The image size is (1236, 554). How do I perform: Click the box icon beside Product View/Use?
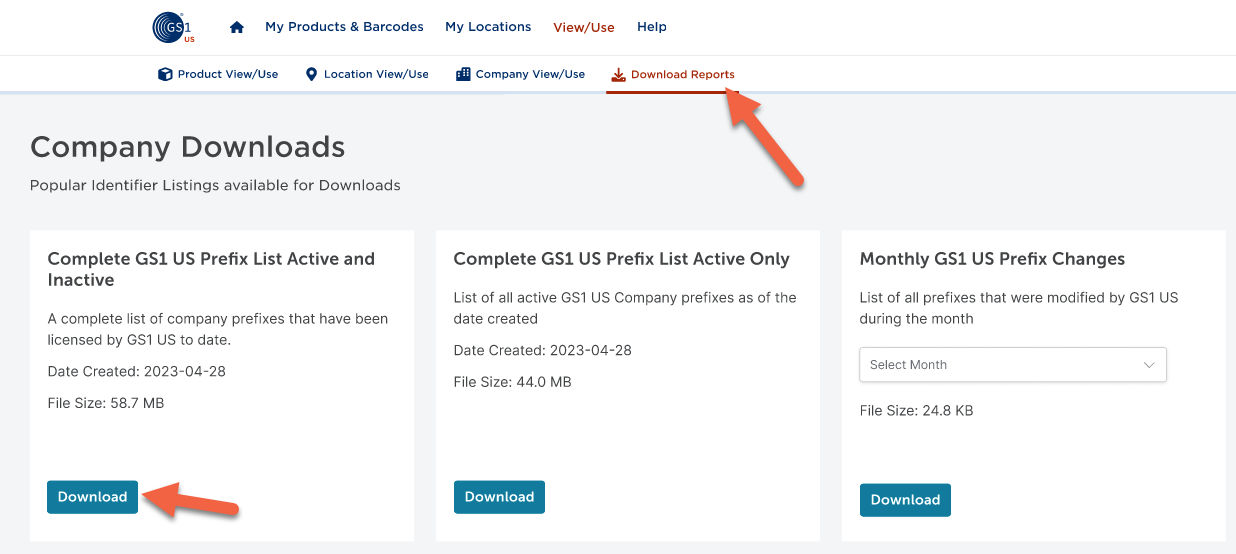click(x=165, y=74)
